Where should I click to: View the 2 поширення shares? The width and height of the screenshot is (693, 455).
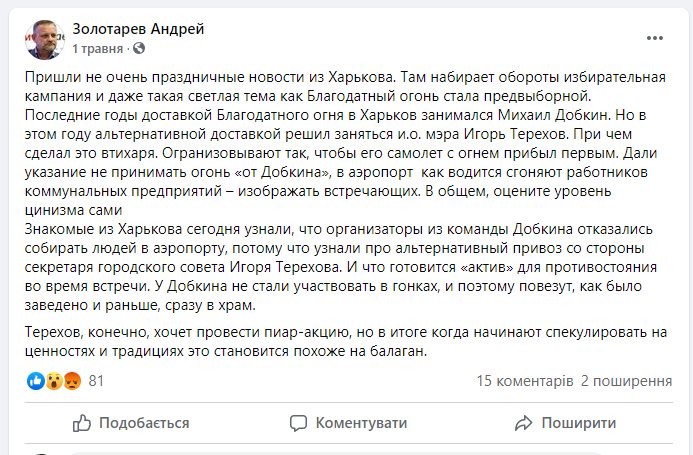pos(626,381)
